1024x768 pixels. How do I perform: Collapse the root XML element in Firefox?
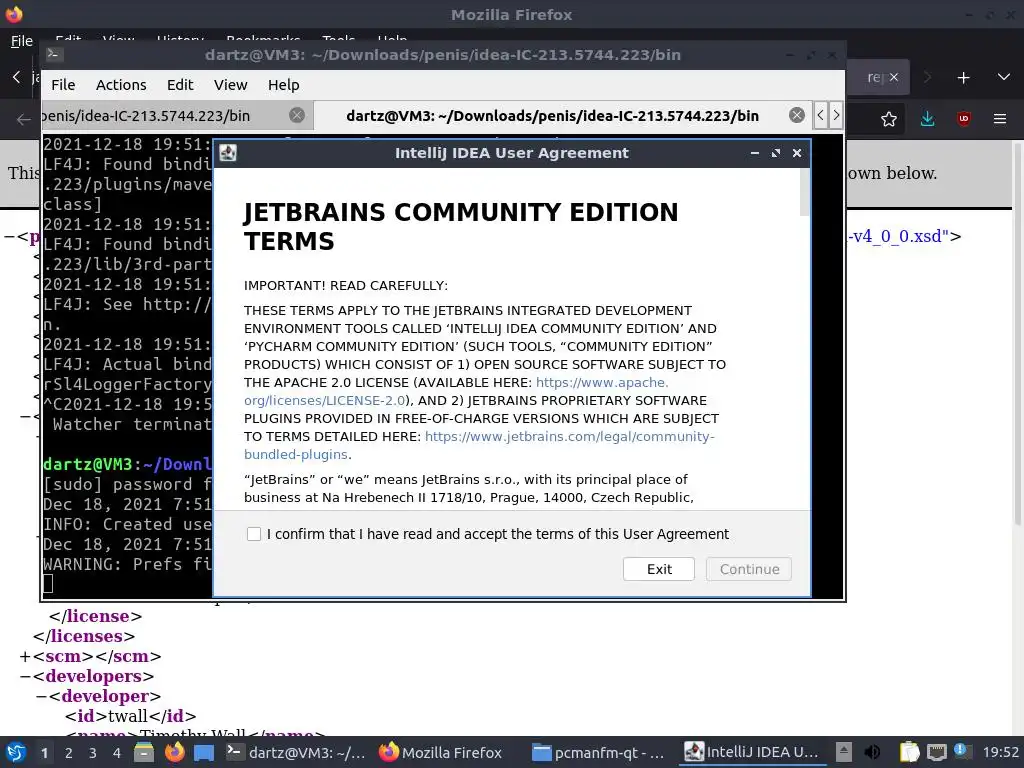[9, 236]
